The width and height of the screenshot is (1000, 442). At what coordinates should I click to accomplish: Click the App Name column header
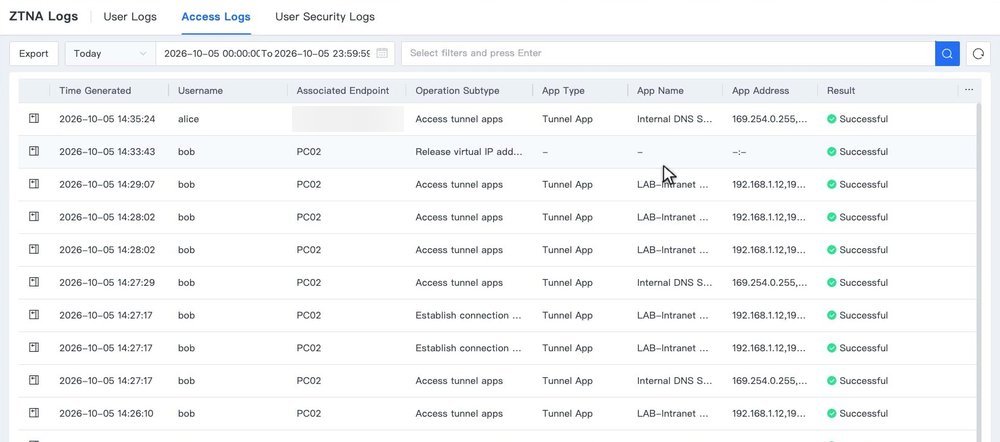pyautogui.click(x=660, y=91)
